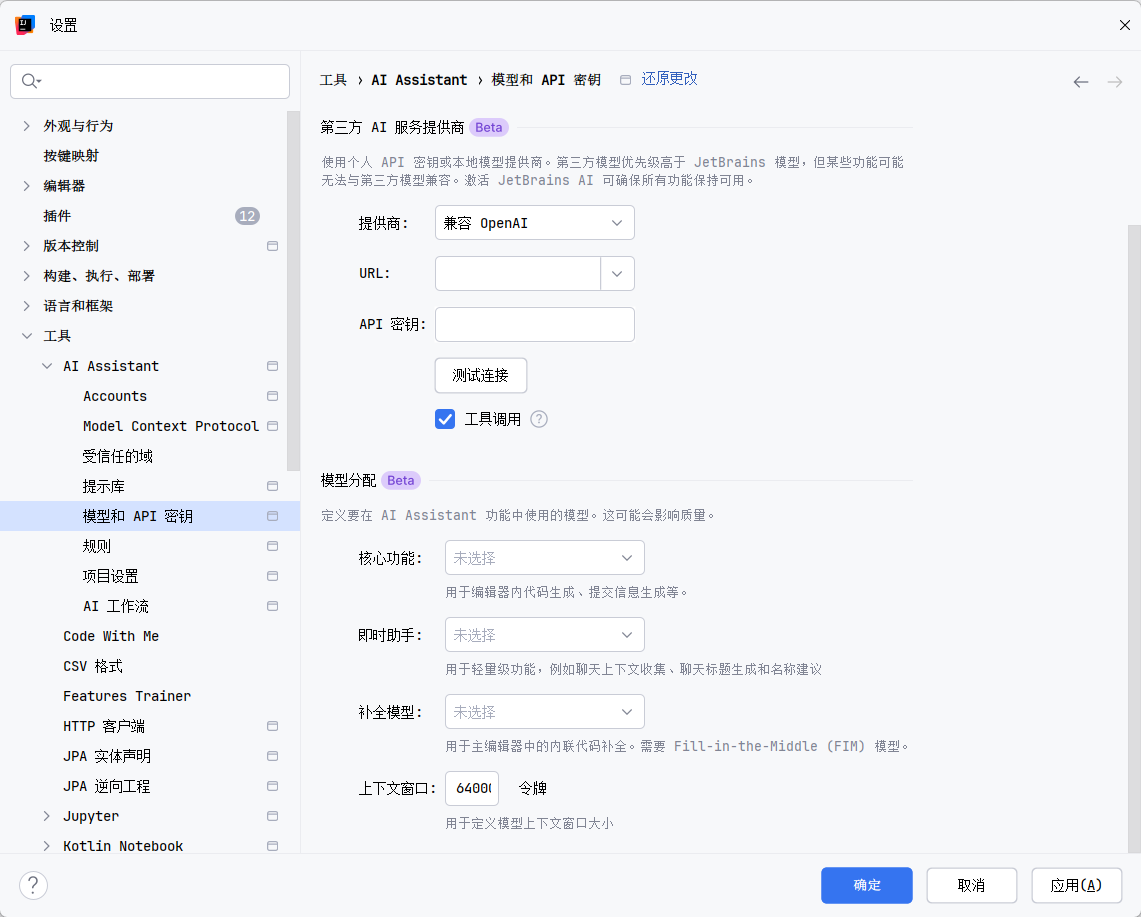Click the settings icon beside 版本控制 entry
This screenshot has height=917, width=1141.
coord(272,245)
